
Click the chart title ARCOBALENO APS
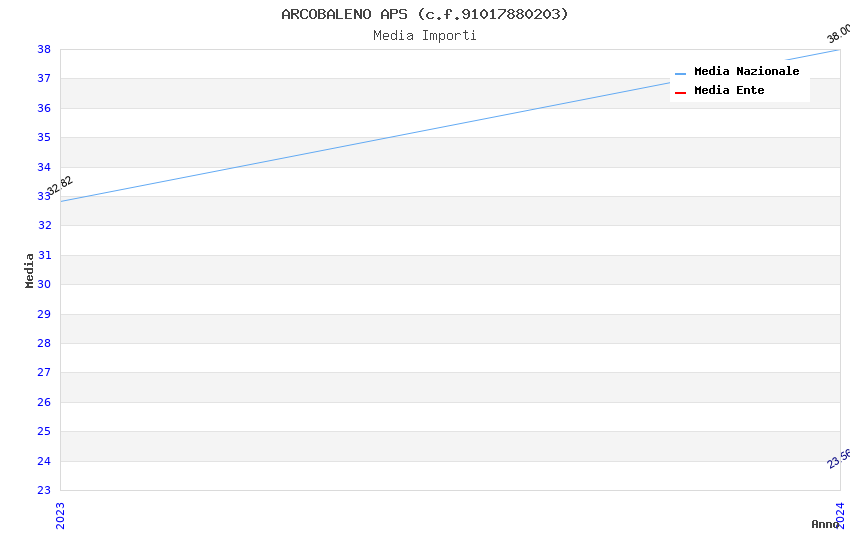[424, 14]
